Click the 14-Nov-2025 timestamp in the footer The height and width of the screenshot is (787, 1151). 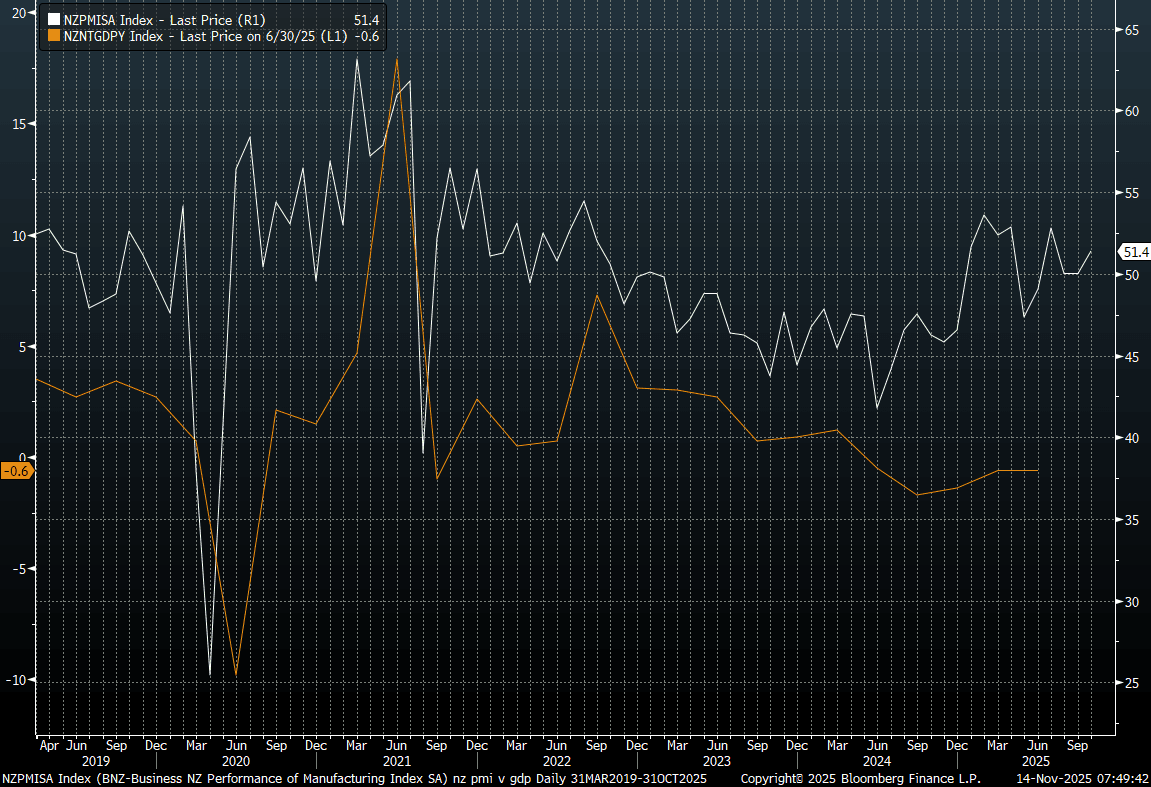click(x=1081, y=778)
